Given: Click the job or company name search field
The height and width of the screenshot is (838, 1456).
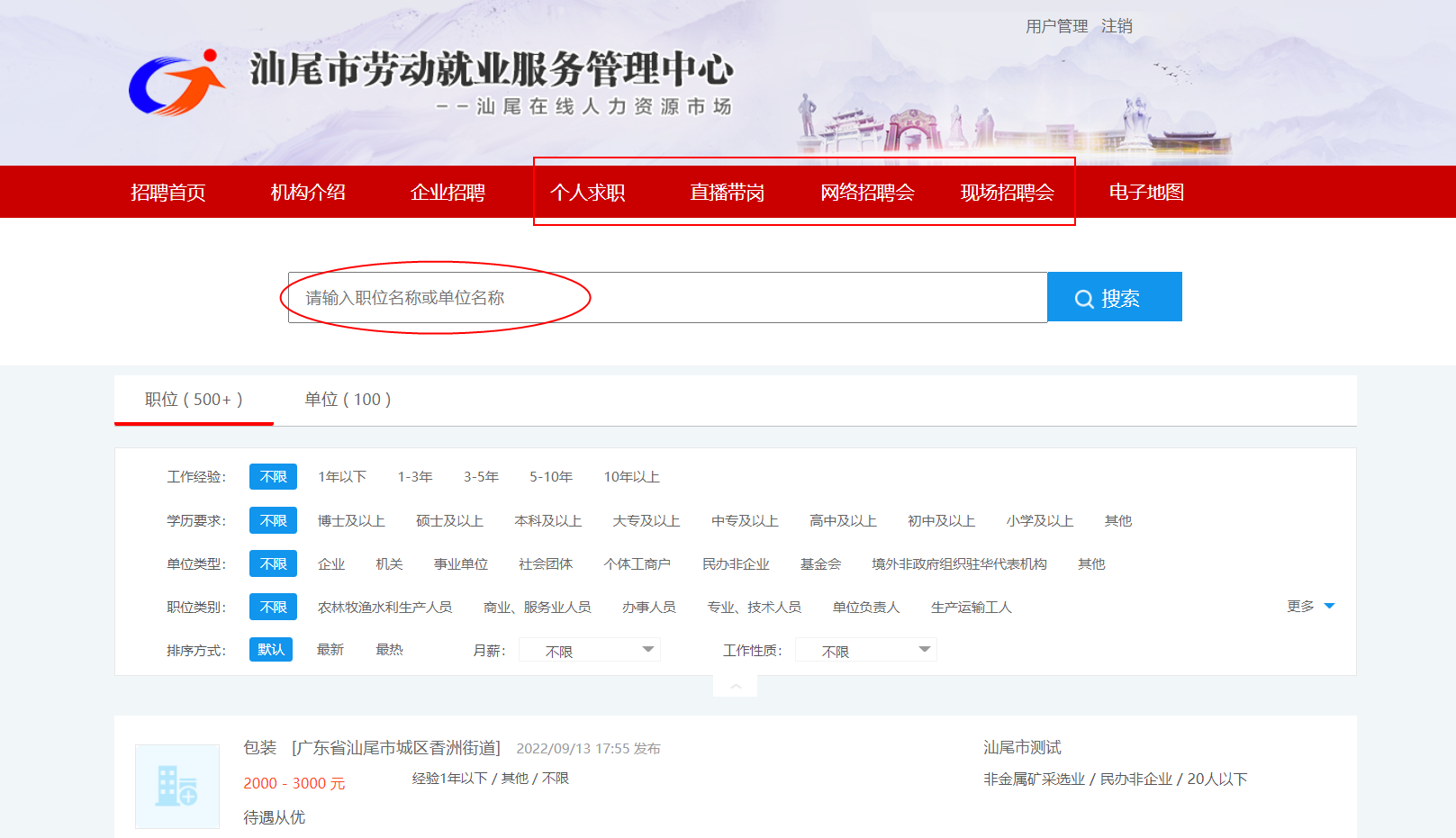Looking at the screenshot, I should [666, 298].
